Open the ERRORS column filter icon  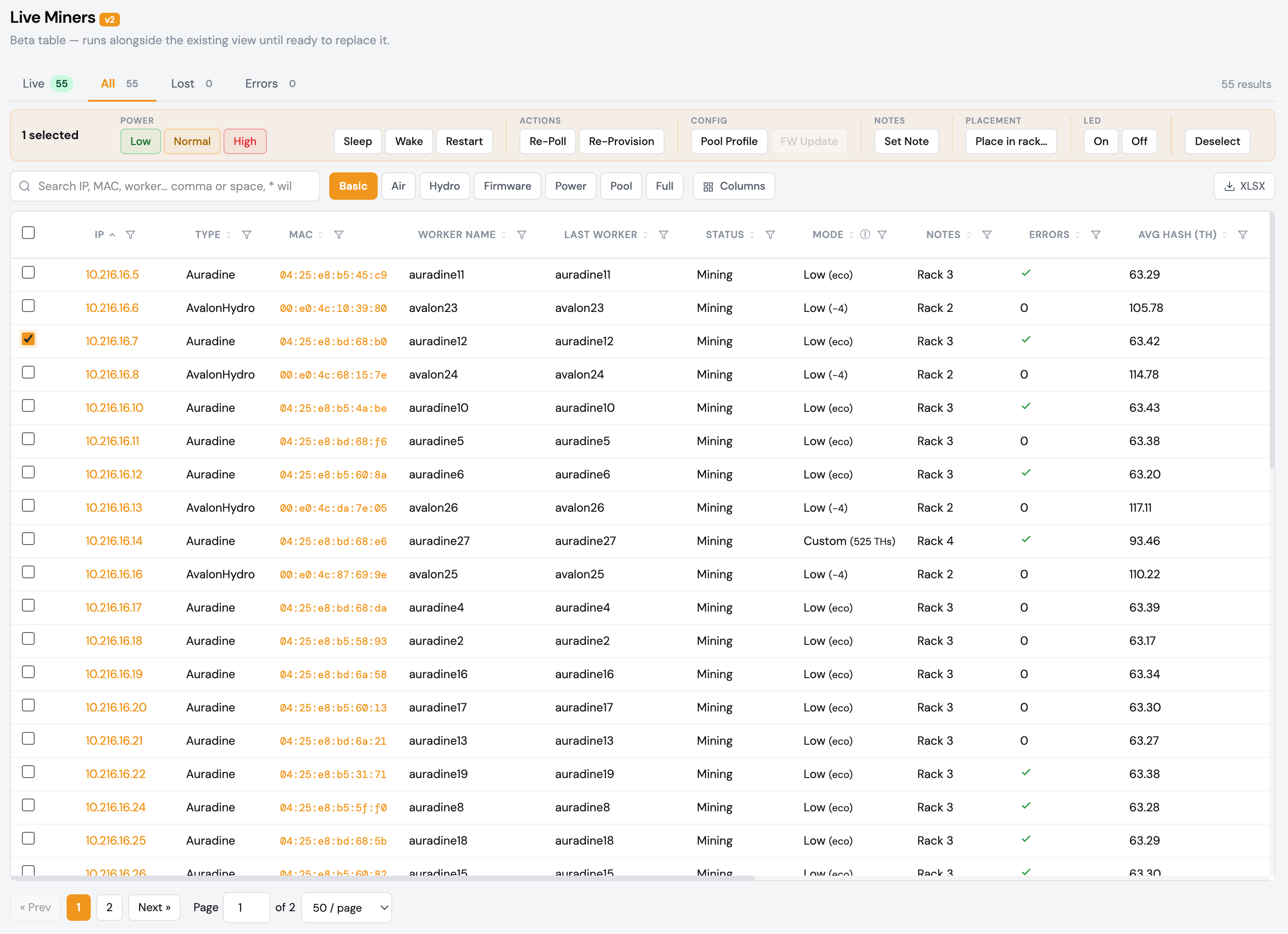(1096, 234)
